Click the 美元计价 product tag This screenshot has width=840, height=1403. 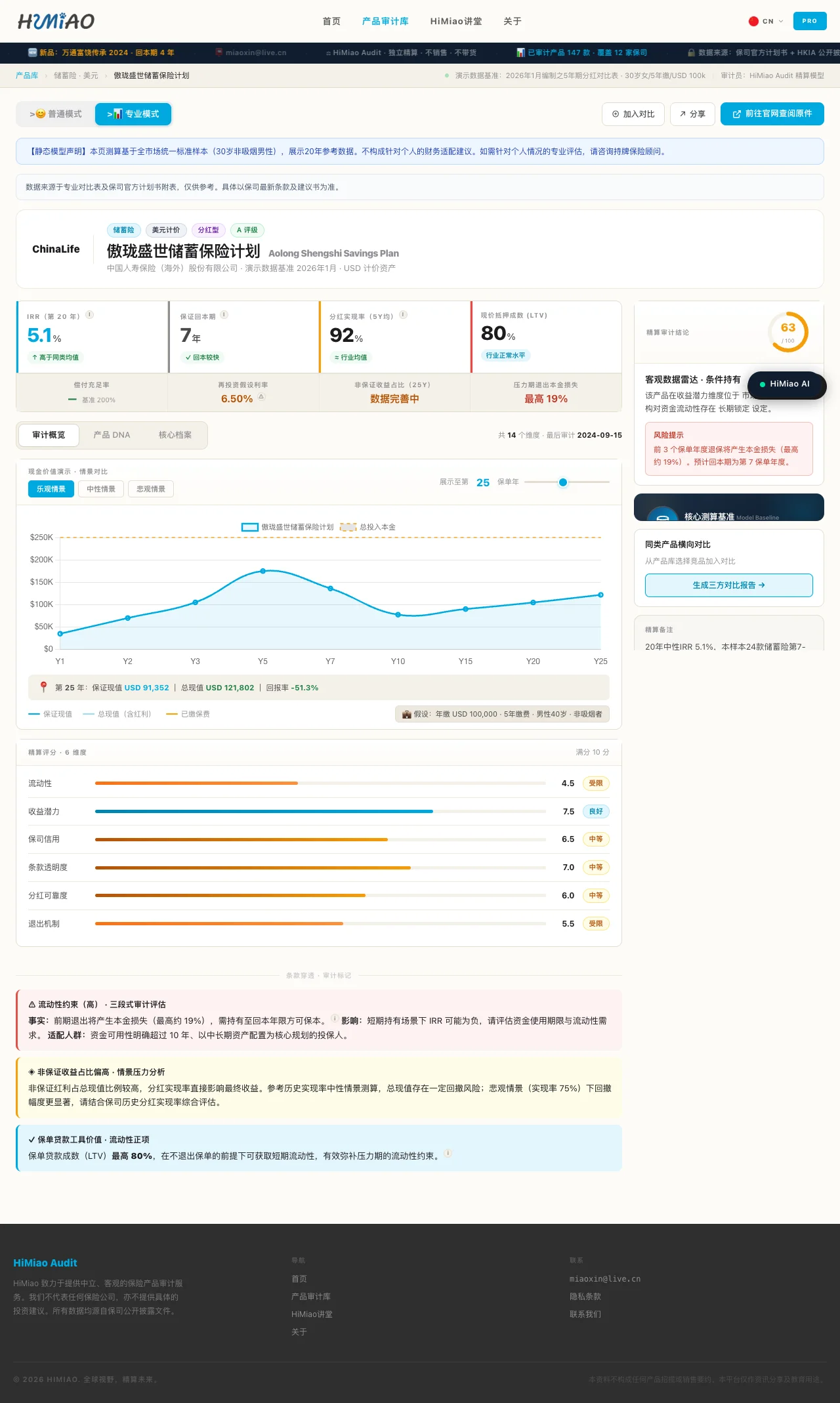pyautogui.click(x=166, y=230)
